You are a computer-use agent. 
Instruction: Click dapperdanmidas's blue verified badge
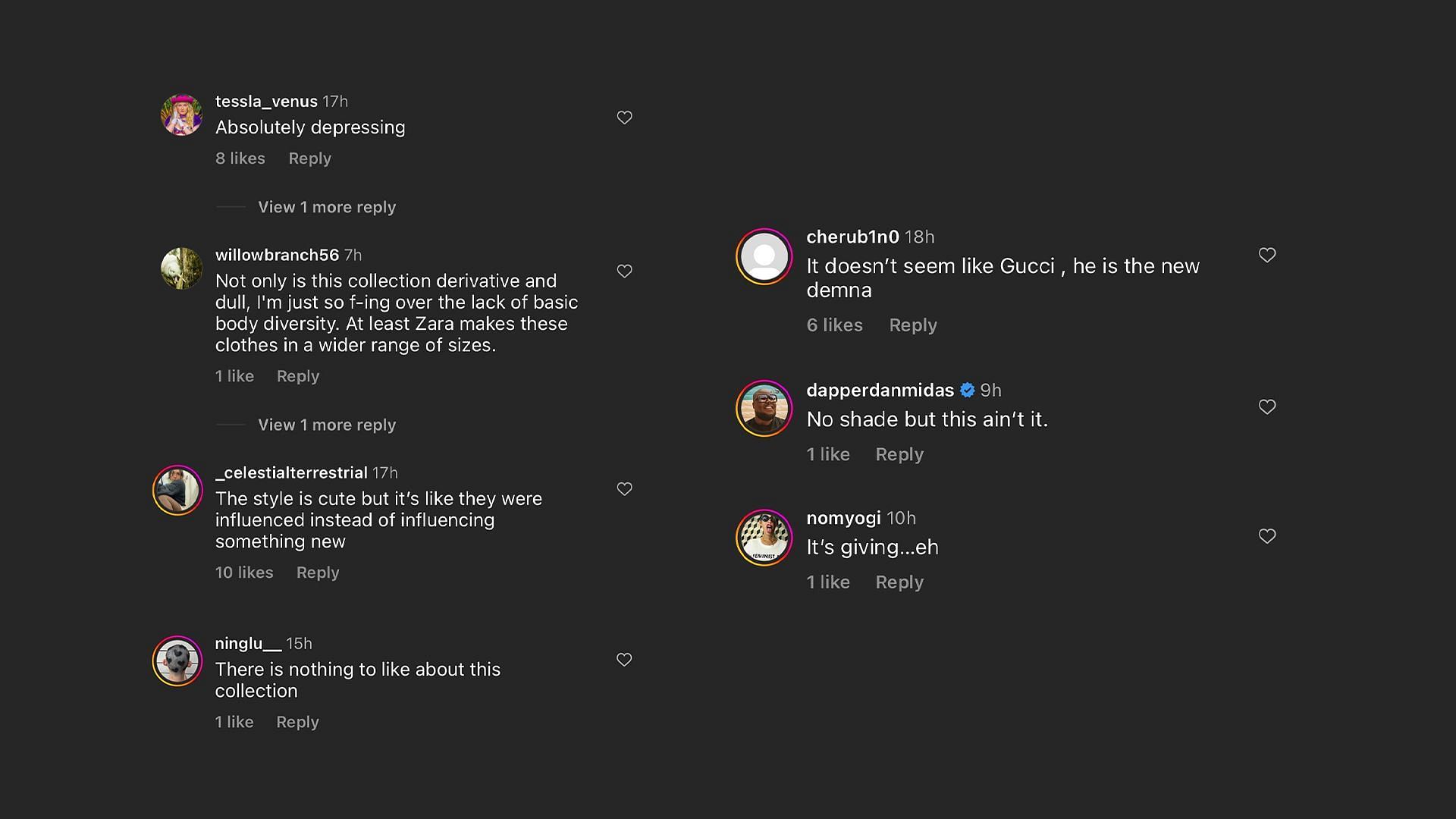point(967,390)
